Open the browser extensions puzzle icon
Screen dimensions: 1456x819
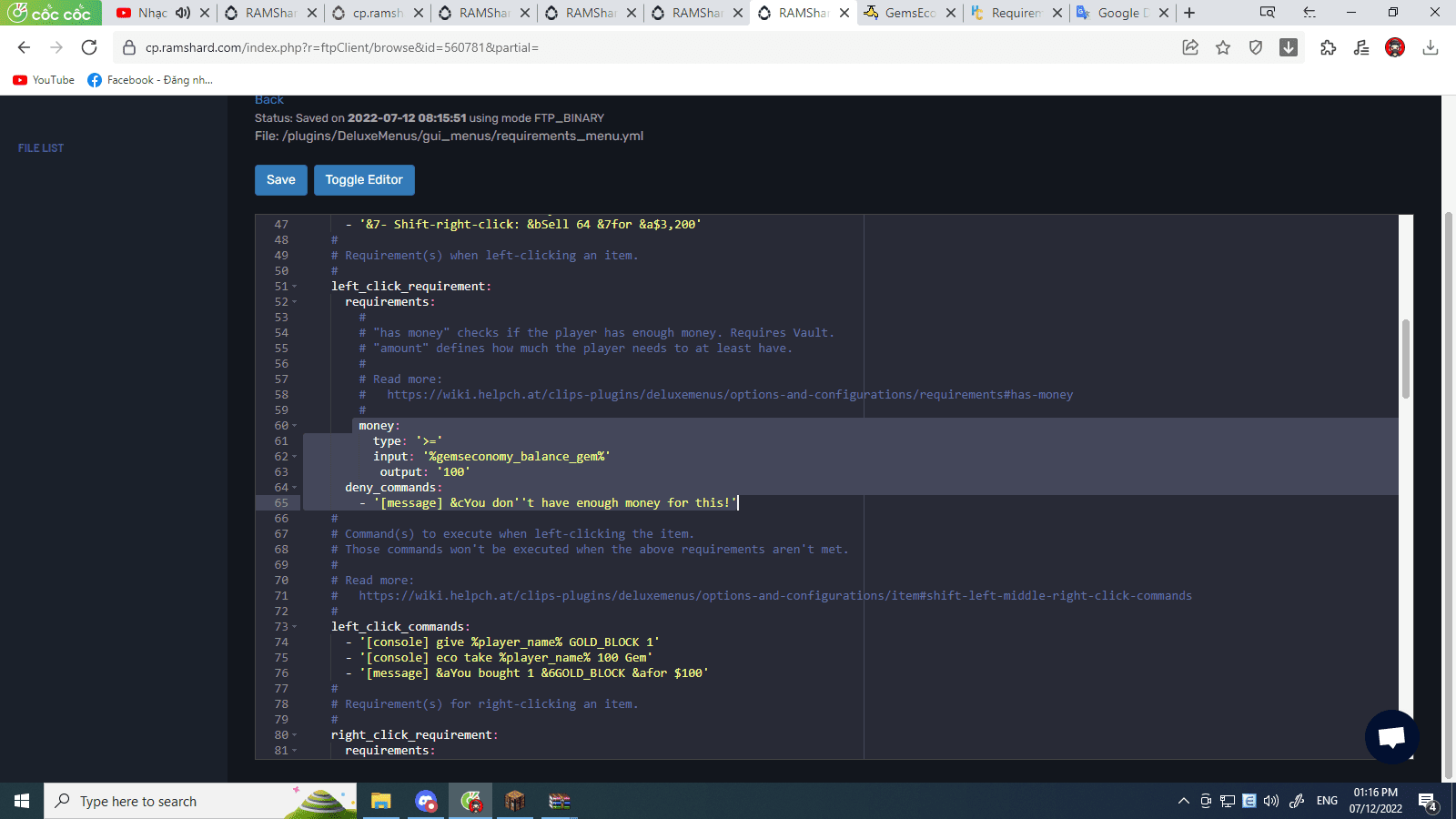coord(1329,47)
